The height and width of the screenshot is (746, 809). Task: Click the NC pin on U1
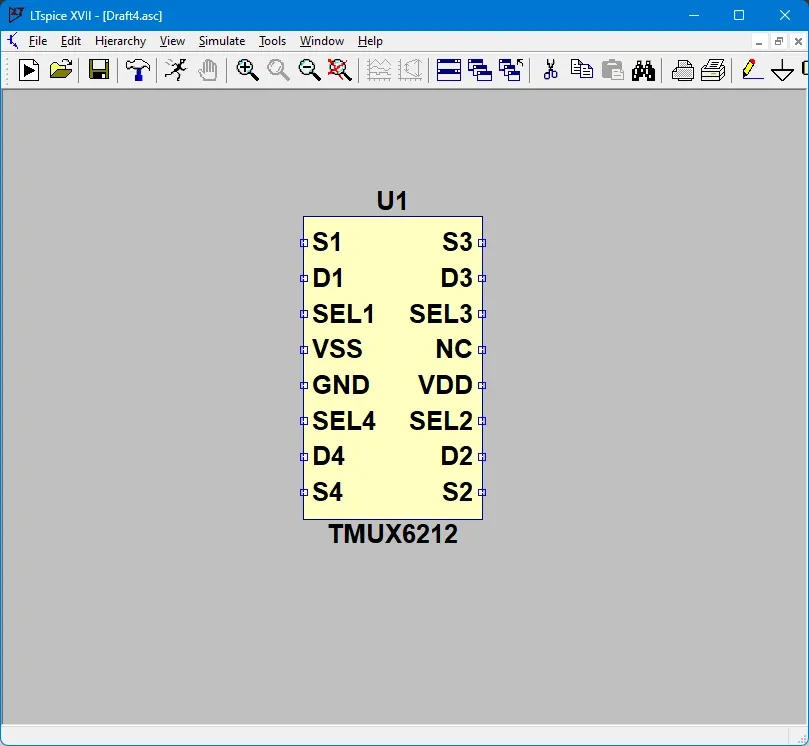(482, 350)
